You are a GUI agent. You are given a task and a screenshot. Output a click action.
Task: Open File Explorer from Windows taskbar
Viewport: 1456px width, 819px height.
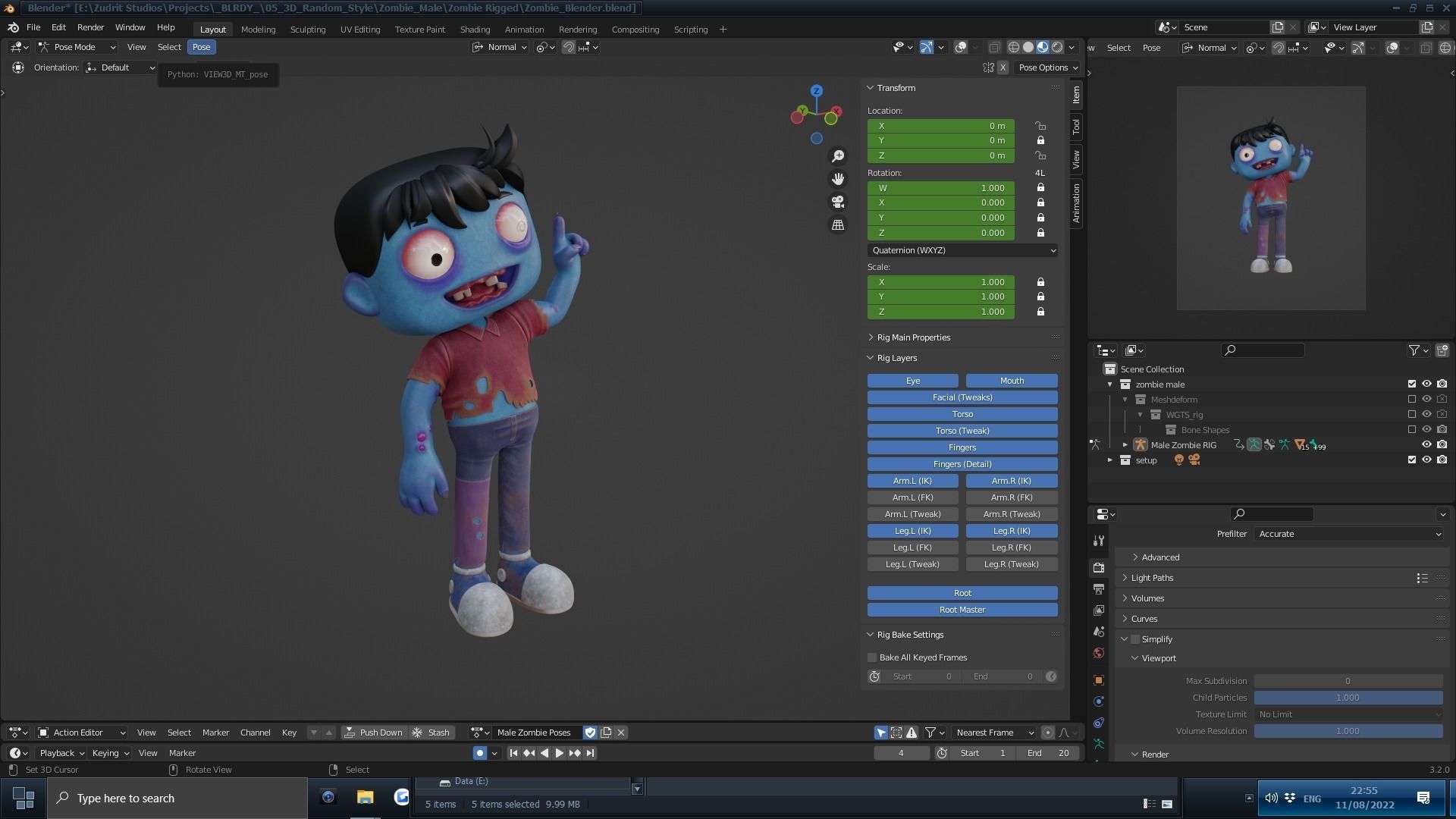365,798
